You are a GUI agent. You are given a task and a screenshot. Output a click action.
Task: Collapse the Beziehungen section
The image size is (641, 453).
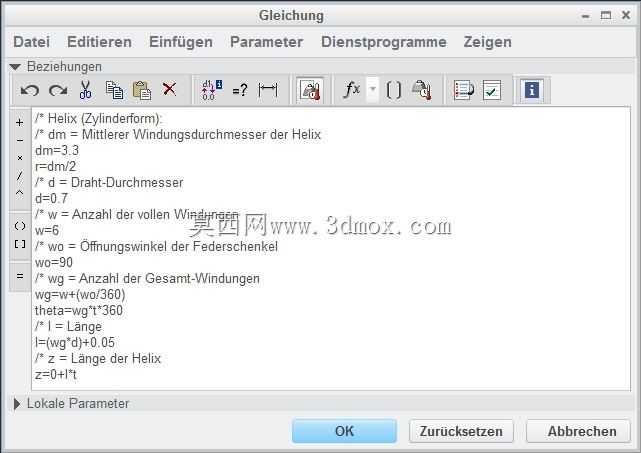coord(16,67)
